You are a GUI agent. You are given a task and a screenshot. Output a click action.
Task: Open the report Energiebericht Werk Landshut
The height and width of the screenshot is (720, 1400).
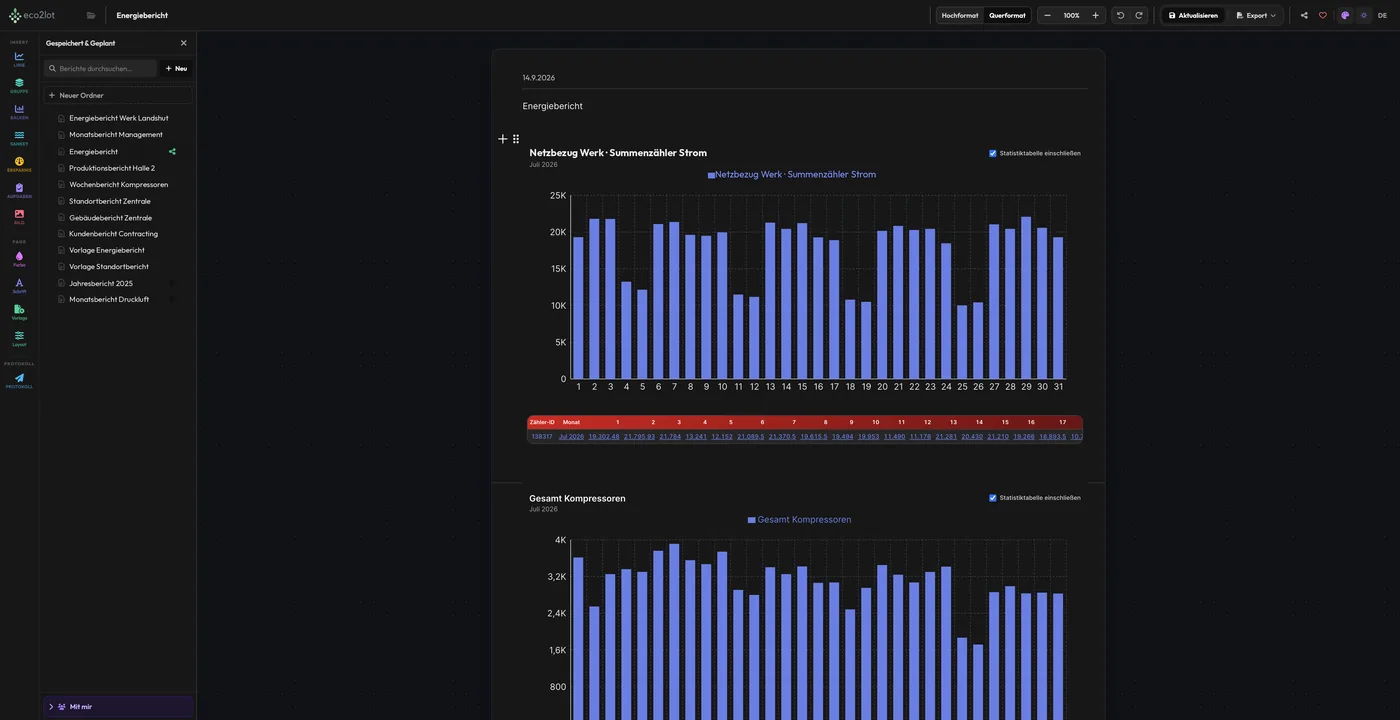pyautogui.click(x=118, y=118)
